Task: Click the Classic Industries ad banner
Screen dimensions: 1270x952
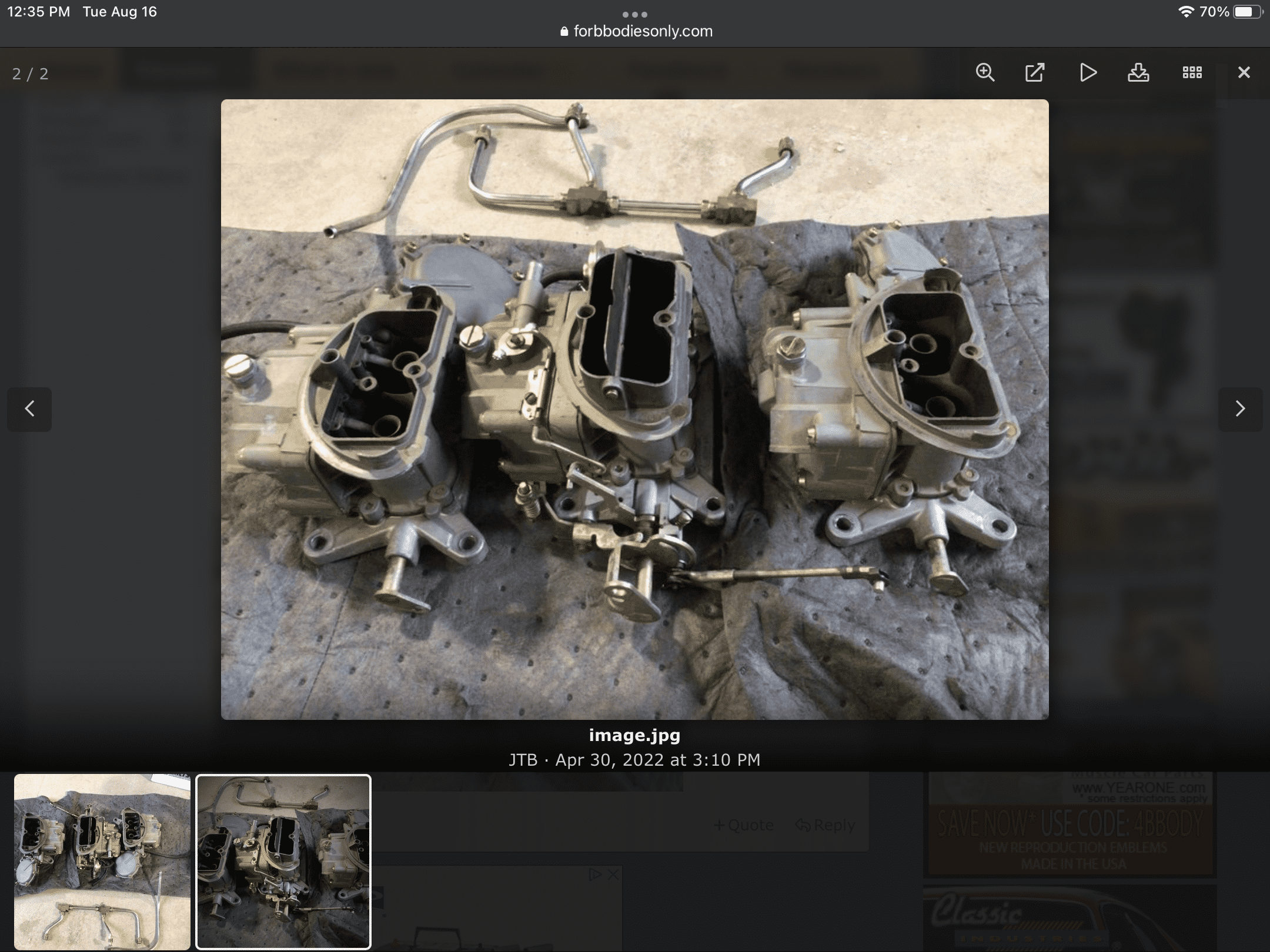Action: [x=1070, y=918]
